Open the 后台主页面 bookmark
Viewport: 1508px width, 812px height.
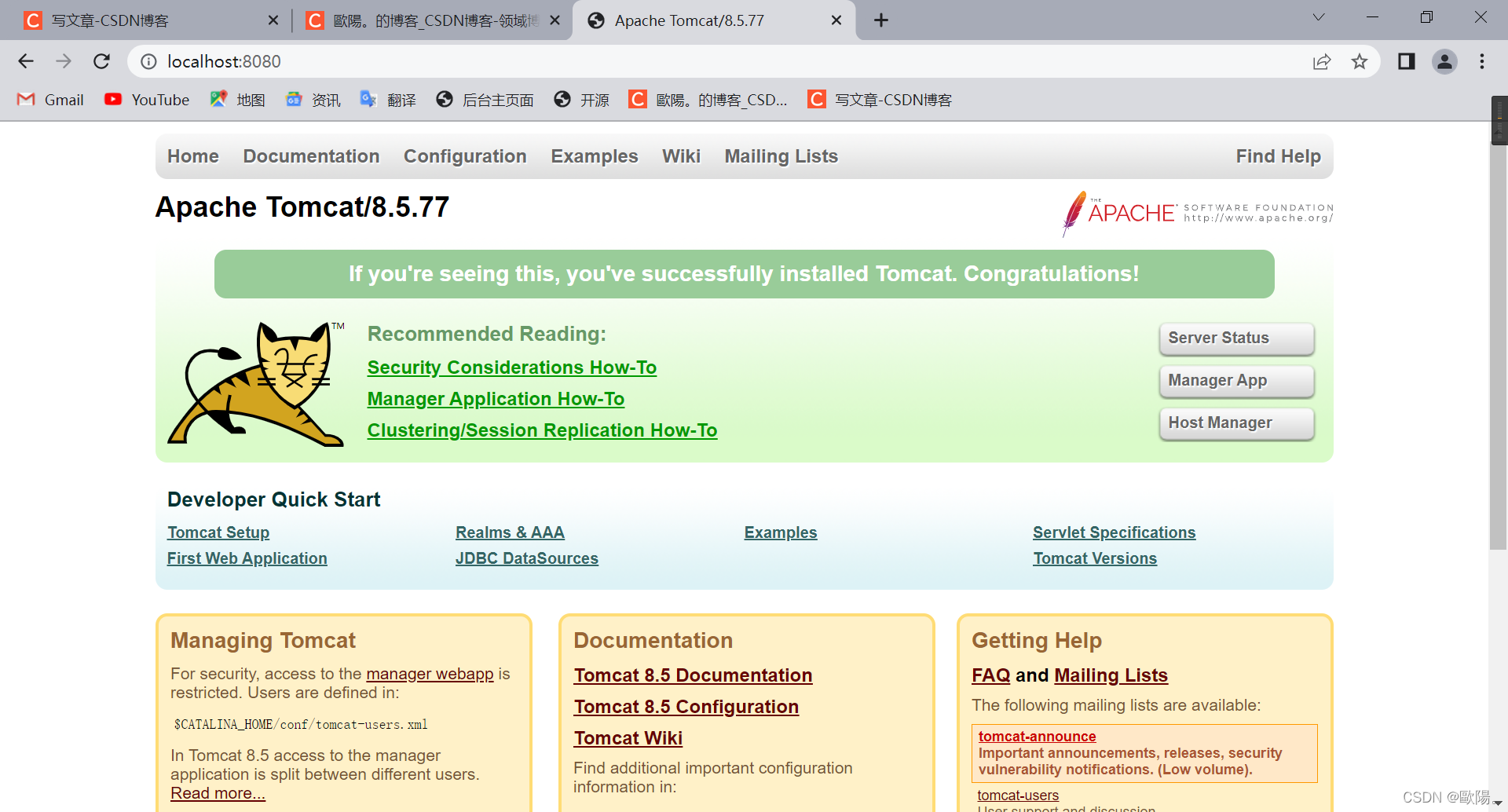(485, 100)
